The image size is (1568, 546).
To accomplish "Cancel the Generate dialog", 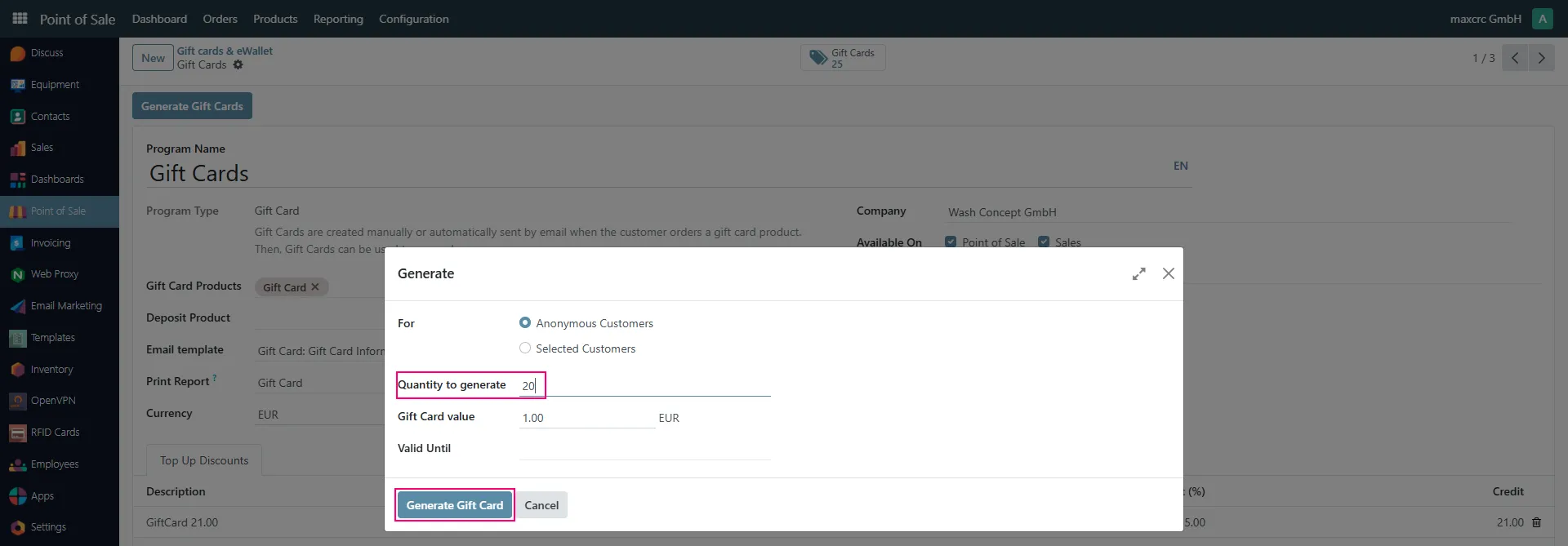I will point(541,505).
